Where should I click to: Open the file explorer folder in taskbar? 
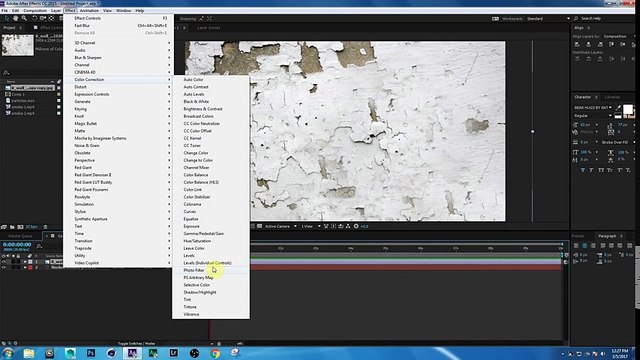pyautogui.click(x=29, y=353)
